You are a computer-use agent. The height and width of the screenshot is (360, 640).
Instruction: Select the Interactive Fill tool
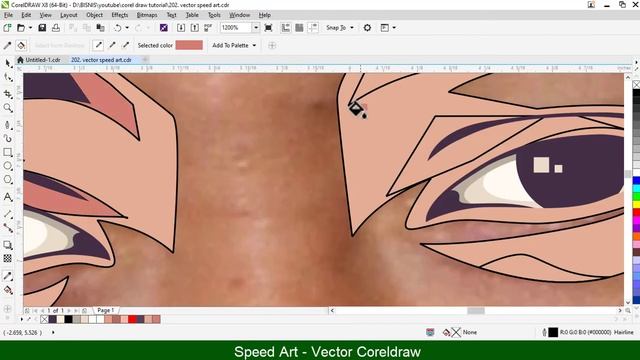(x=8, y=290)
